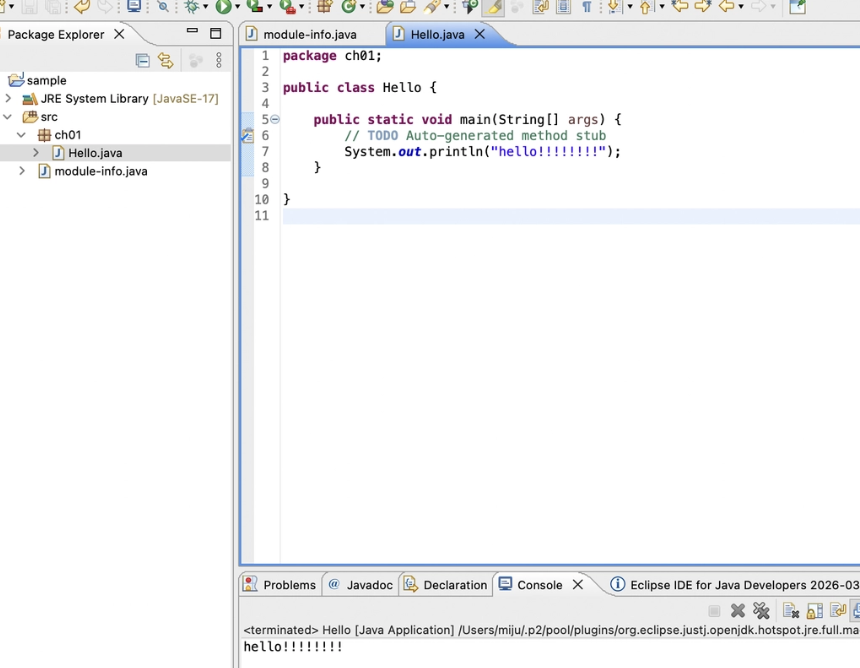
Task: Collapse All in Package Explorer
Action: point(143,60)
